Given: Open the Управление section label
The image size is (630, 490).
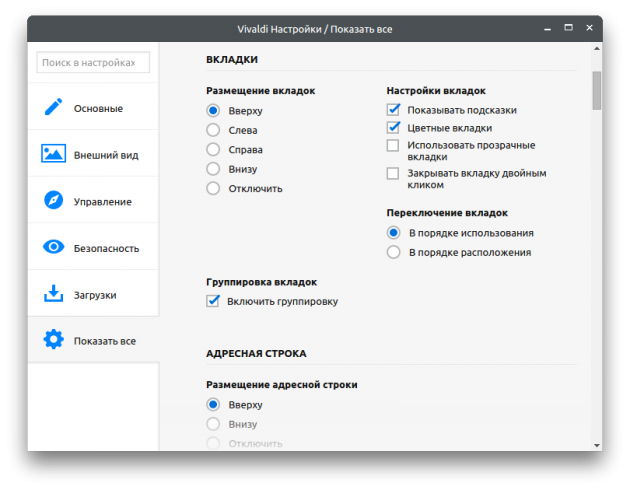Looking at the screenshot, I should click(x=102, y=202).
